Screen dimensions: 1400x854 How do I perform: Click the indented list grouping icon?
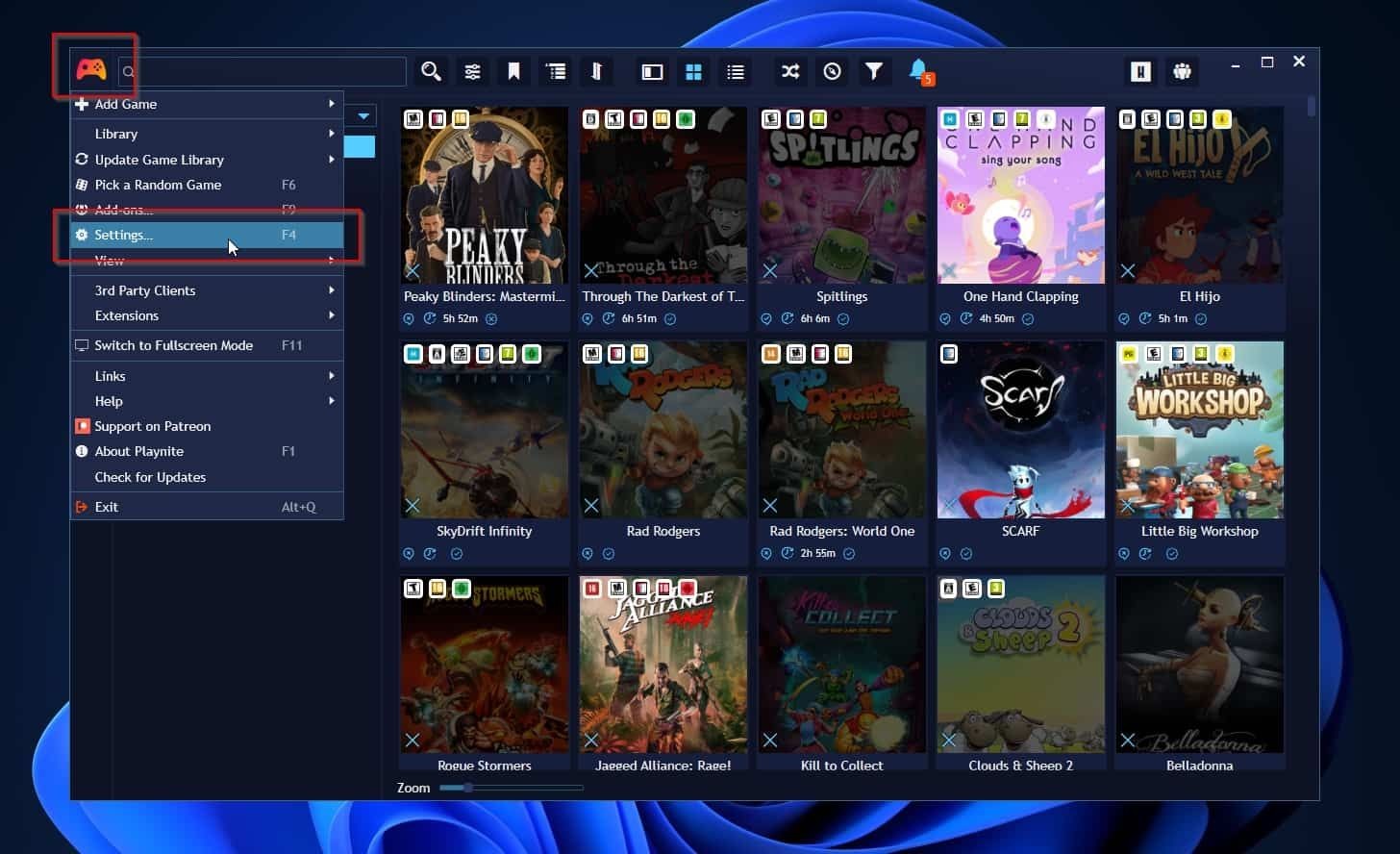point(556,71)
